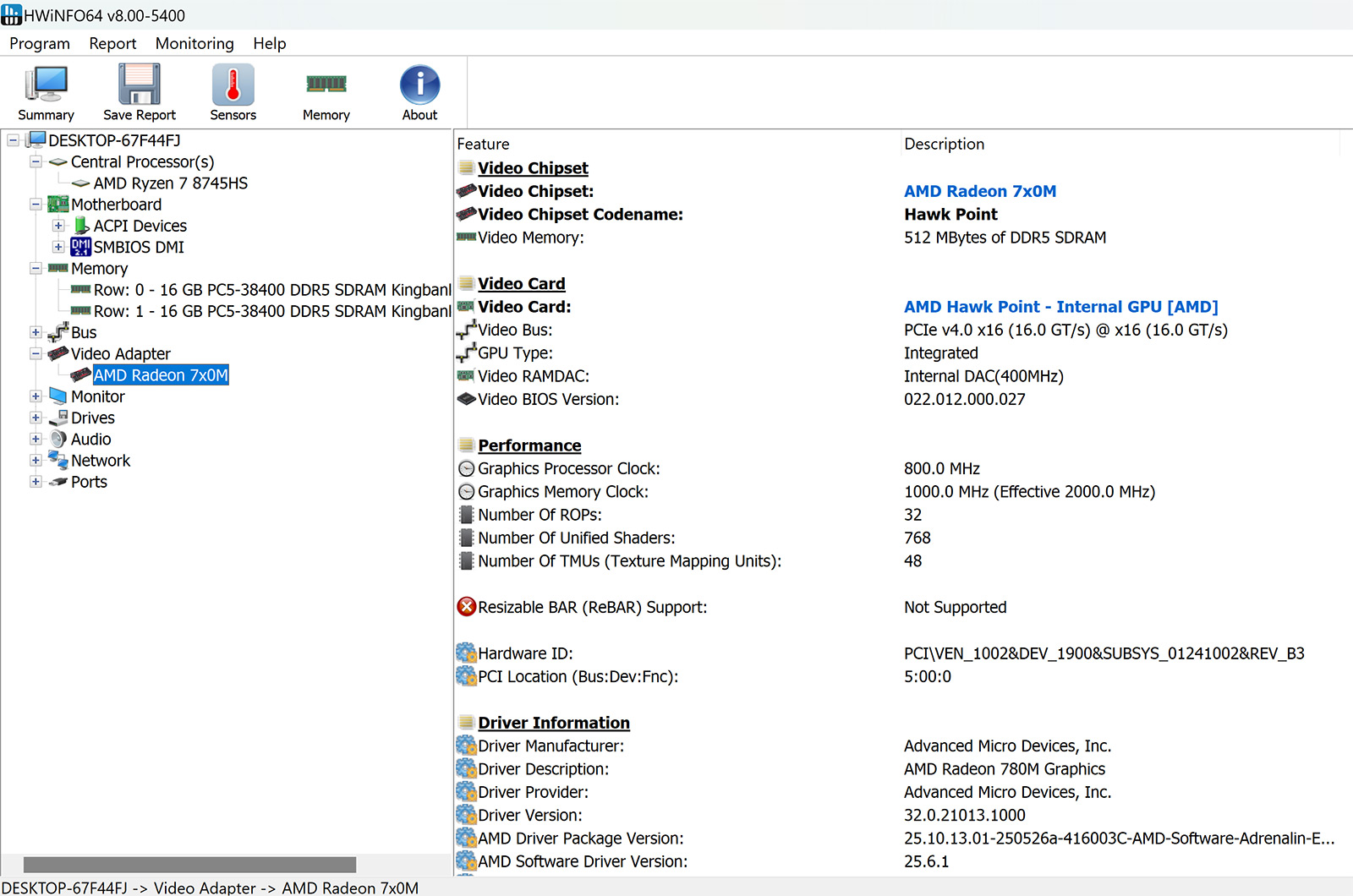The image size is (1353, 896).
Task: Click the tree panel horizontal scrollbar thumb
Action: [189, 865]
